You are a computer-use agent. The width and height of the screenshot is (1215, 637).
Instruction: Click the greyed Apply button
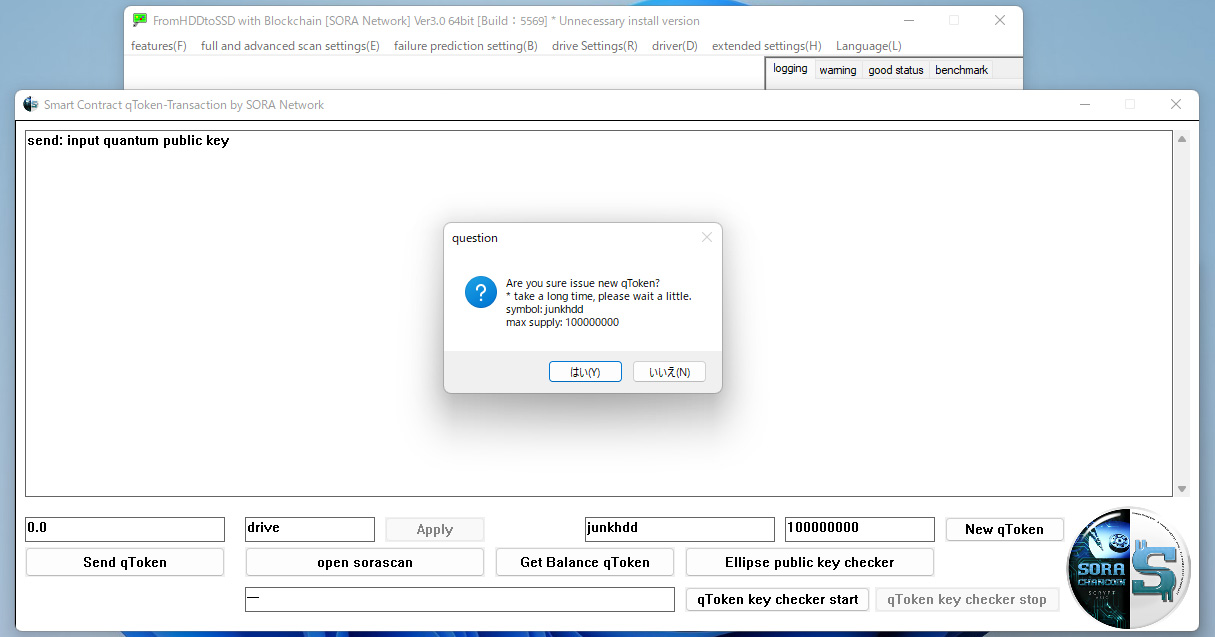tap(435, 529)
